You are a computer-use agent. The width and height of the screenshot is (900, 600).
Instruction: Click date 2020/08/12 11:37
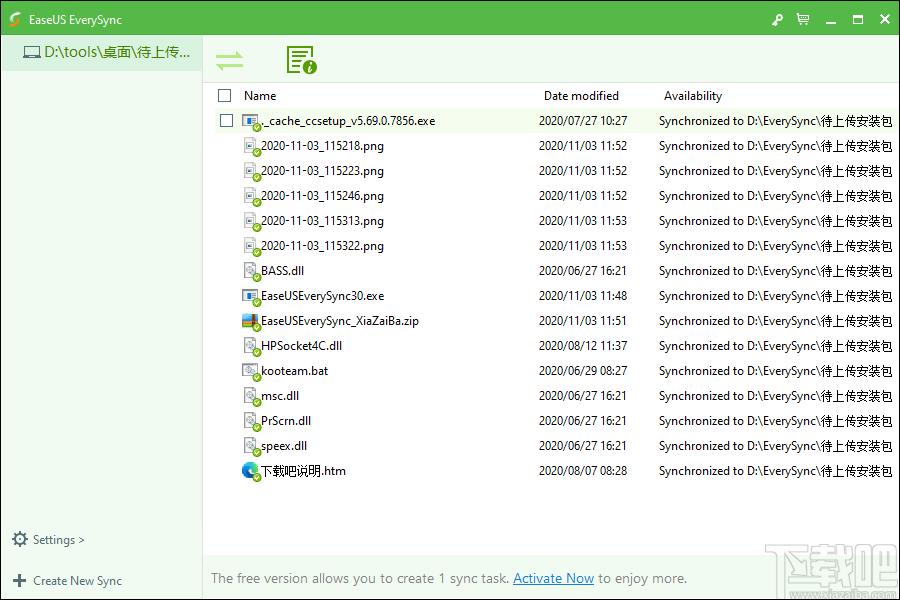[583, 346]
